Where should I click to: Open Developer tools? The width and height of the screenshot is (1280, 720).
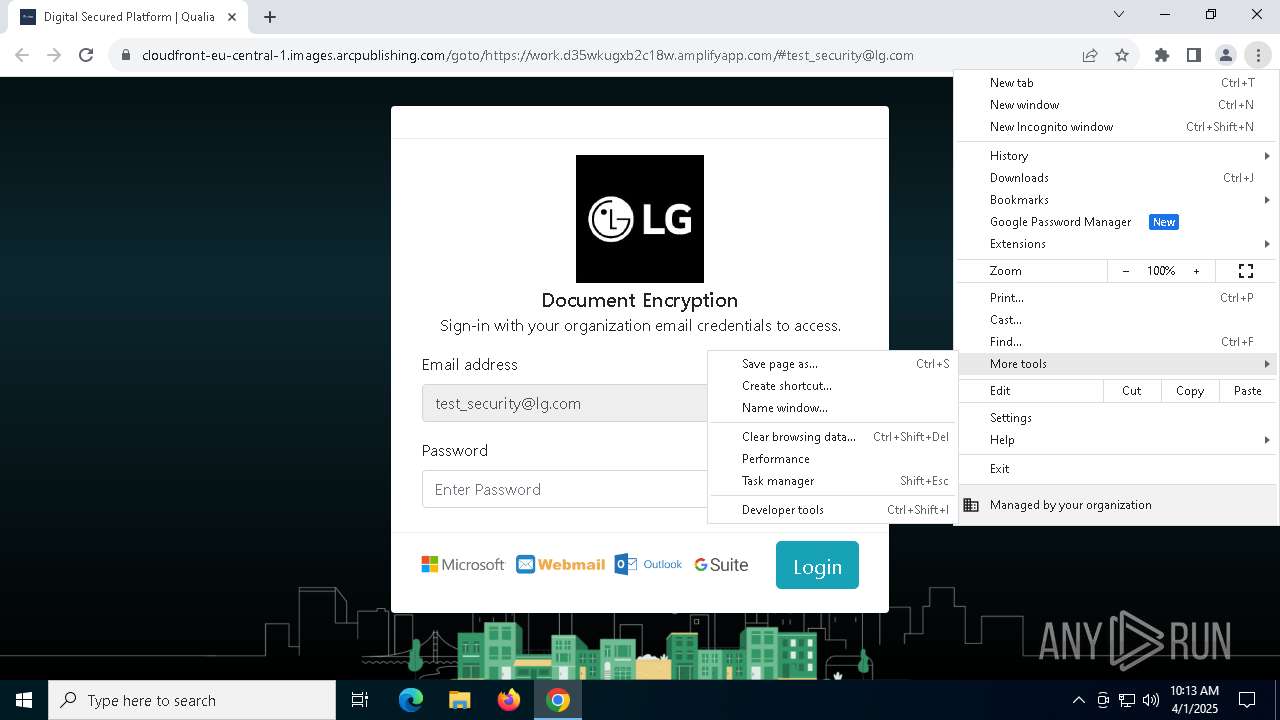click(832, 510)
